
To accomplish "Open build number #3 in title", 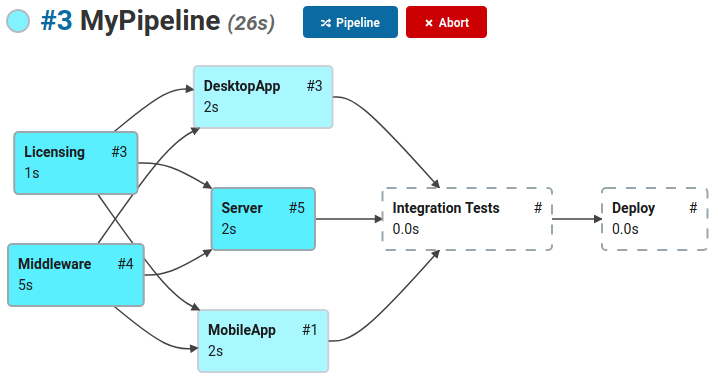I will 57,21.
